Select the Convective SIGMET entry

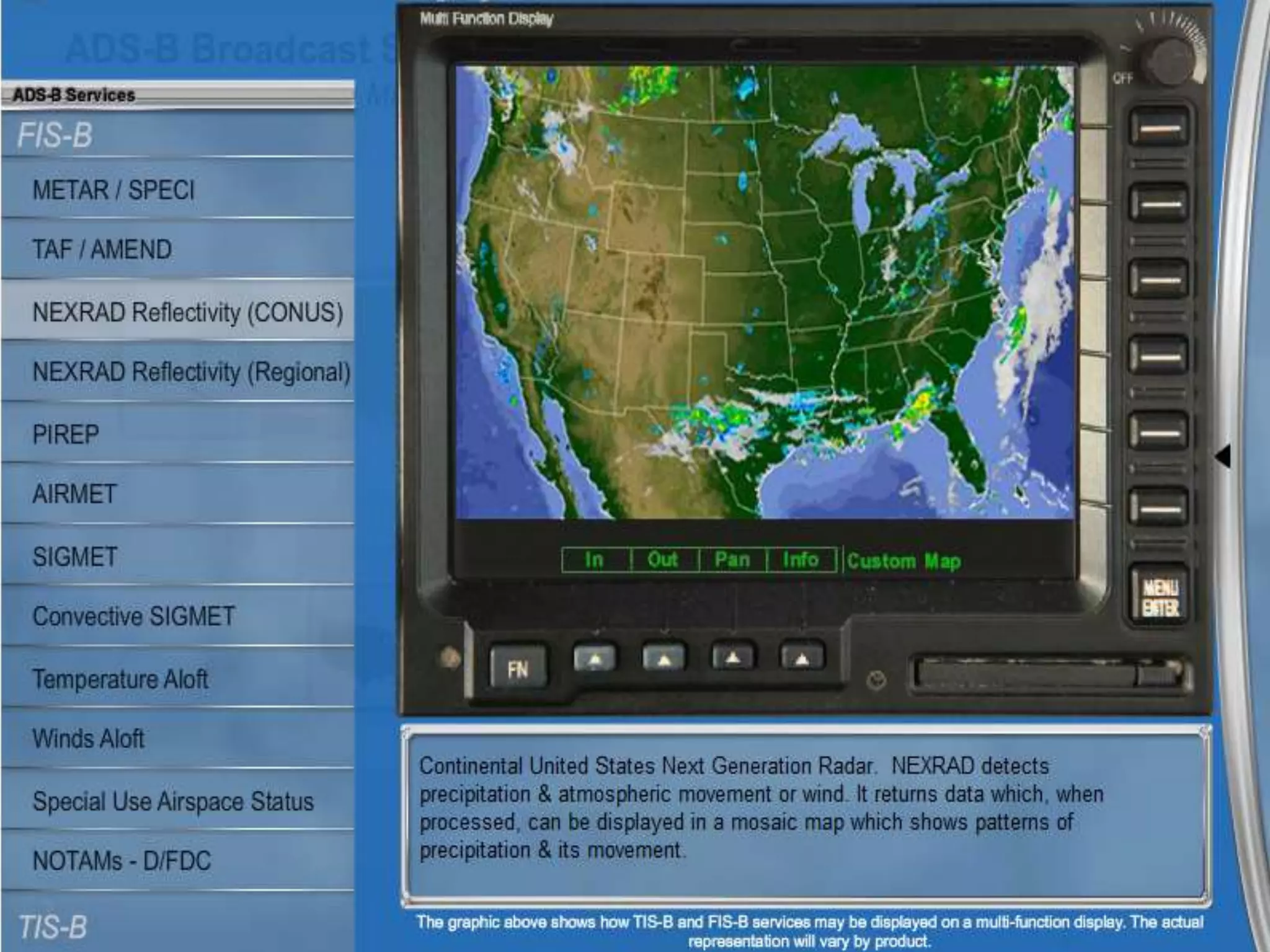click(x=133, y=616)
